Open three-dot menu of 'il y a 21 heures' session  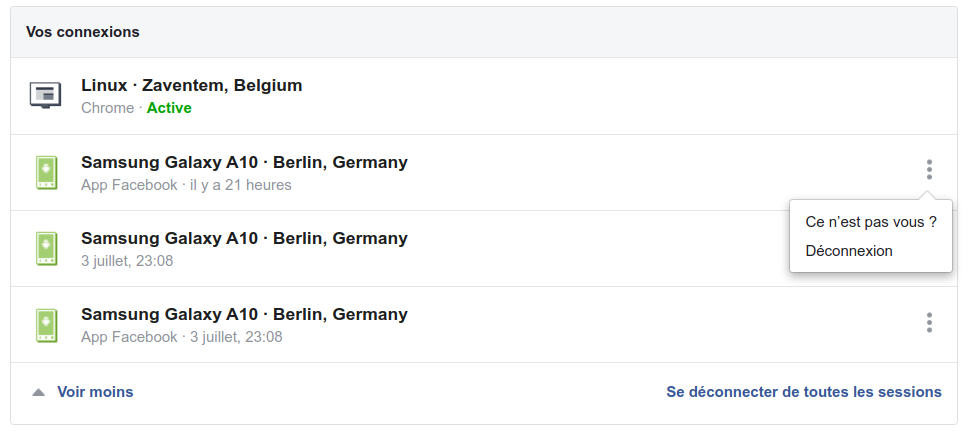pyautogui.click(x=929, y=169)
